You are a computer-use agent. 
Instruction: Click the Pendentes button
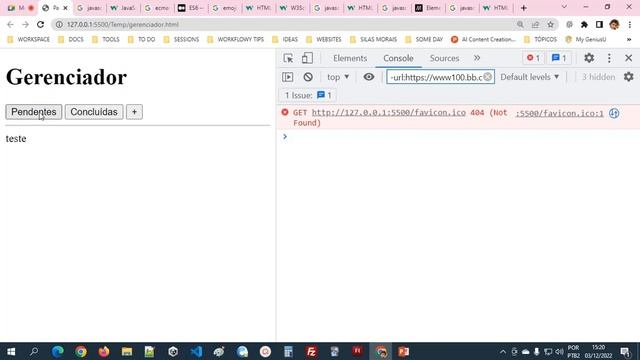(x=33, y=112)
